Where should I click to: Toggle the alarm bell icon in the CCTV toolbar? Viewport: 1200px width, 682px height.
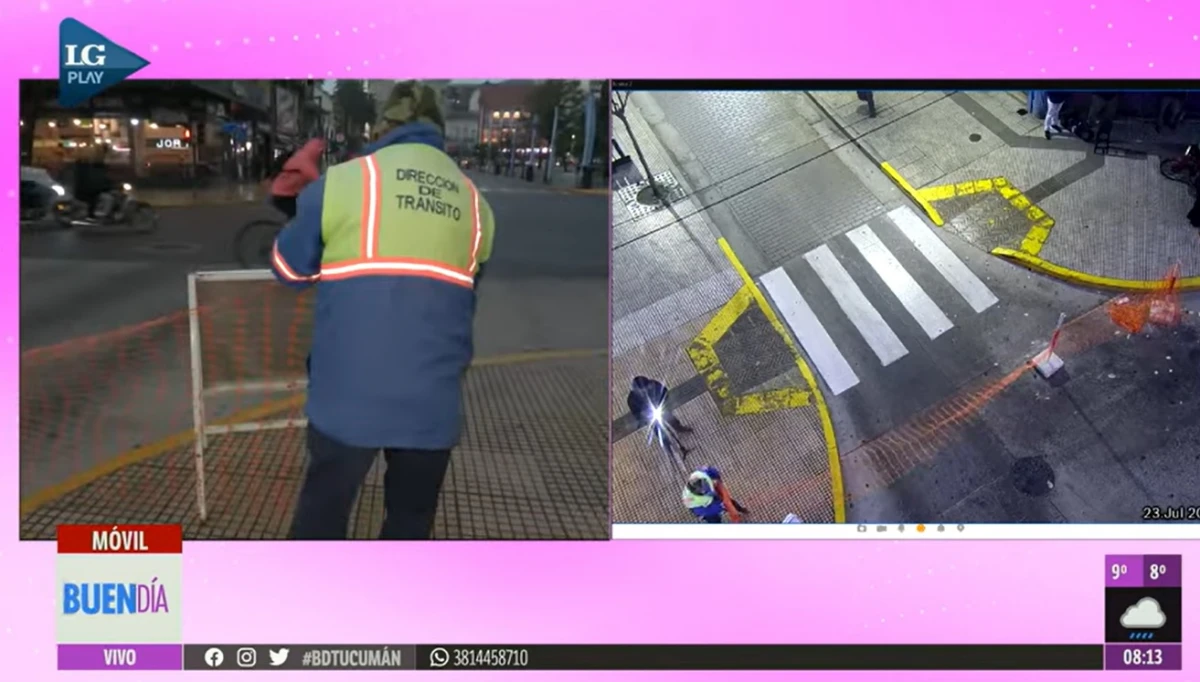tap(941, 528)
